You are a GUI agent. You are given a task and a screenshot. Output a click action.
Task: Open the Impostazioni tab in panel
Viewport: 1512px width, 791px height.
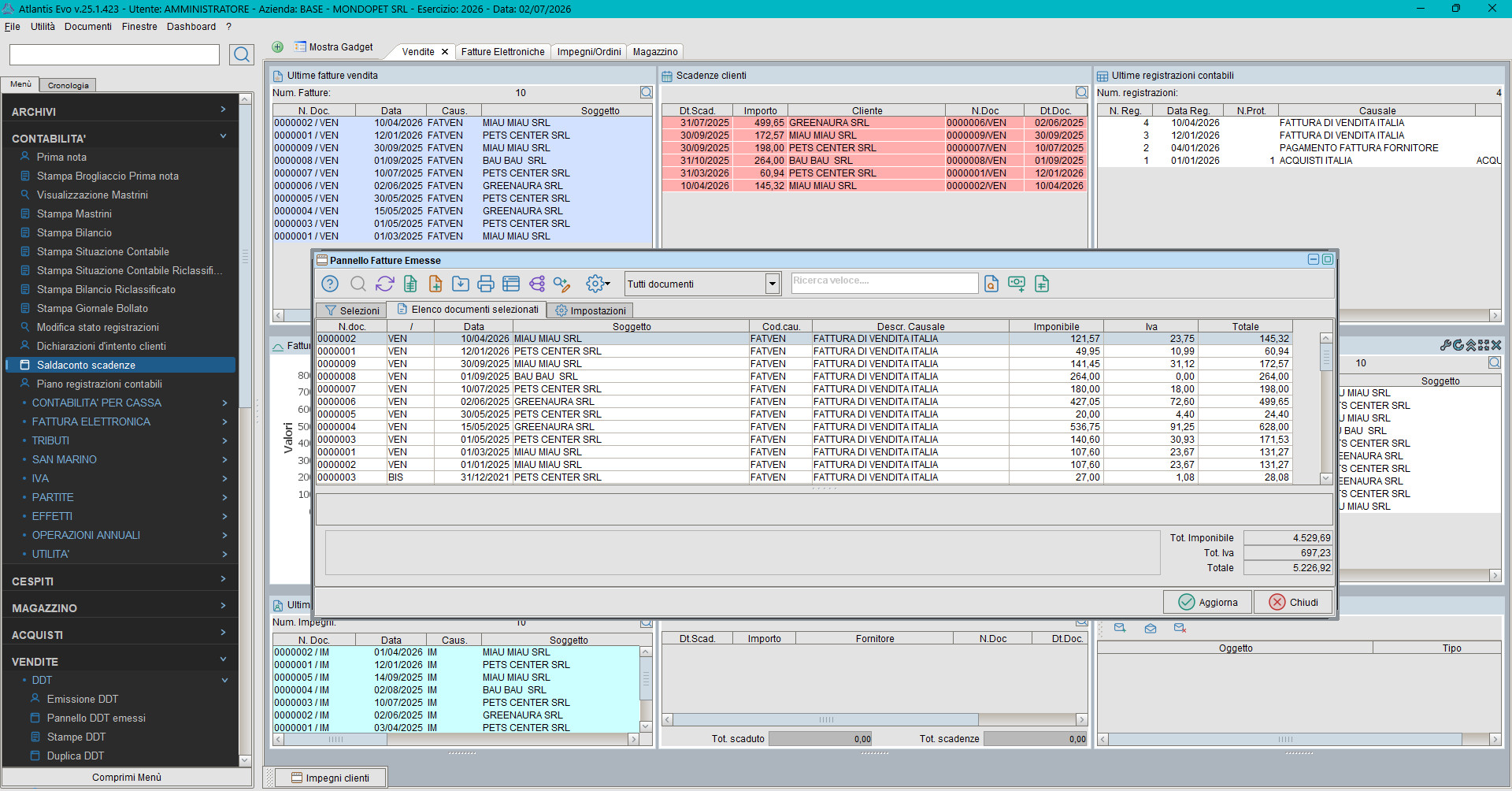coord(591,310)
